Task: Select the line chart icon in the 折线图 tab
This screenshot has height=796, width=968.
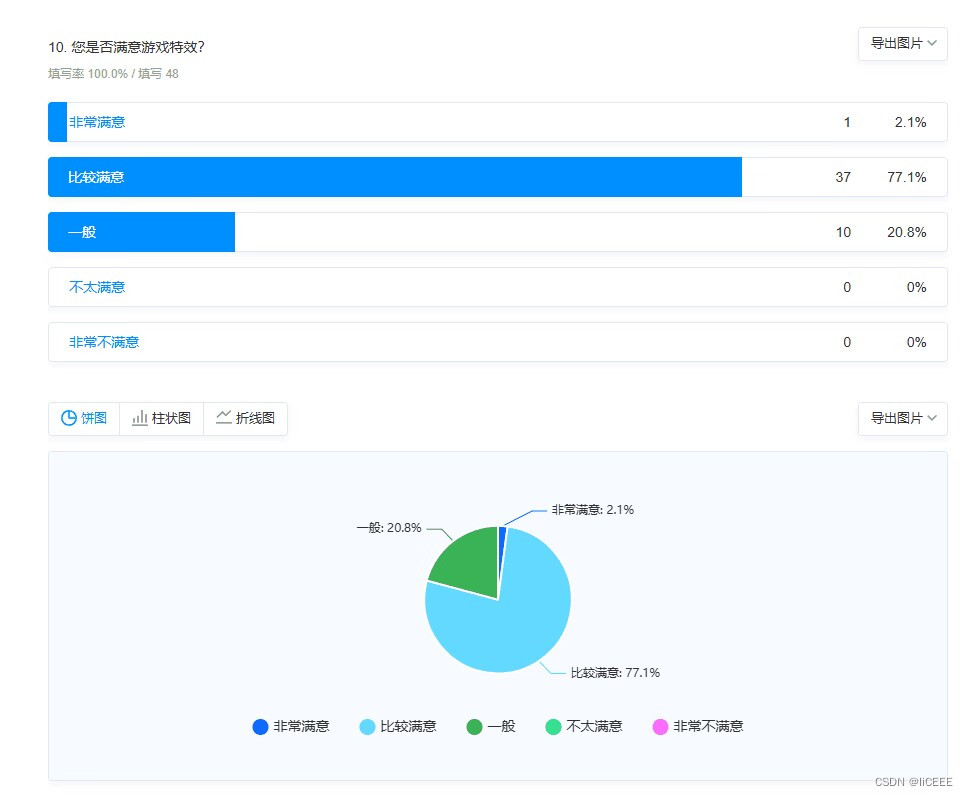Action: (225, 418)
